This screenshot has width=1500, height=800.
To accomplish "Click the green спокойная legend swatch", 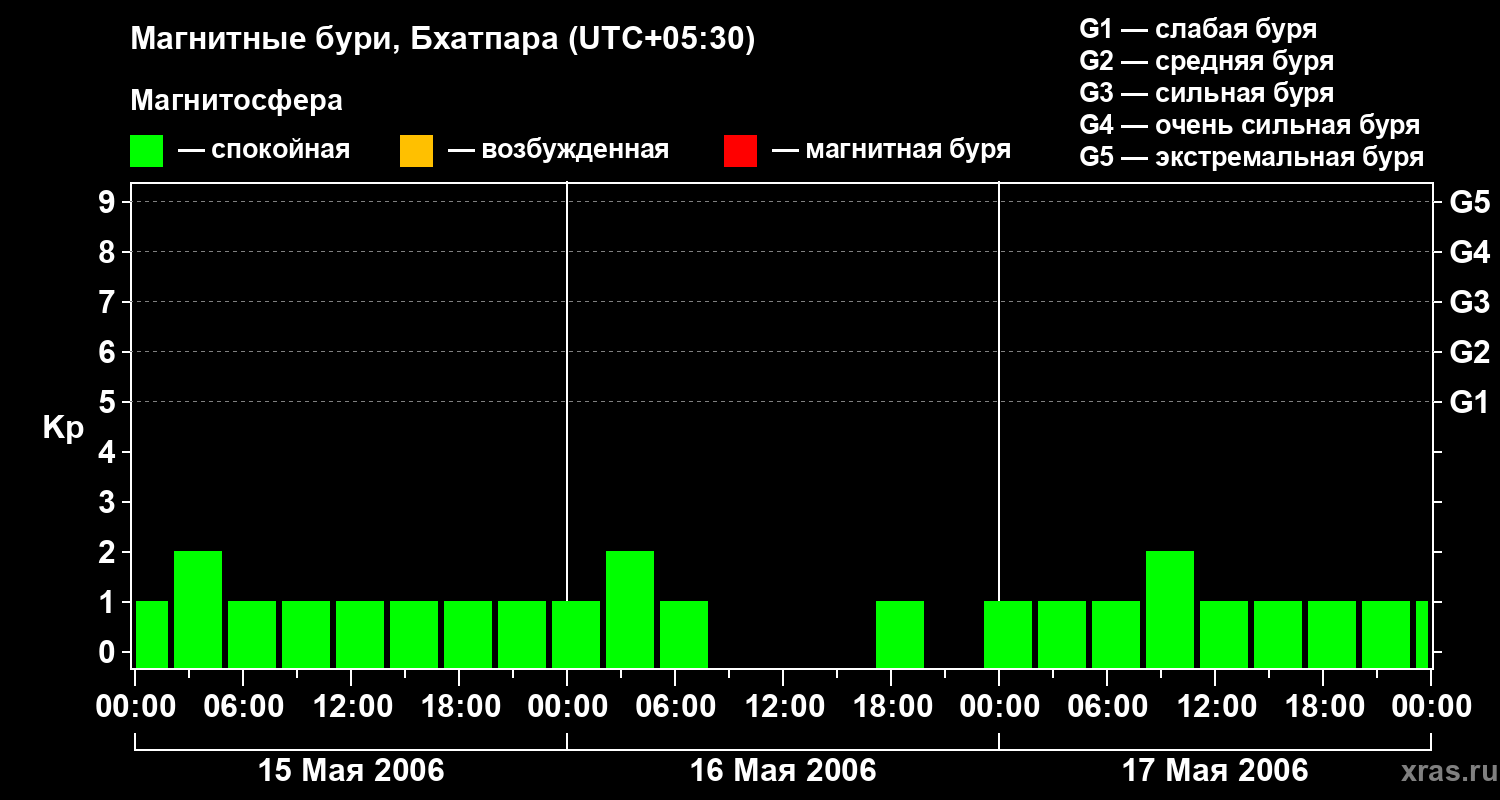I will click(147, 151).
